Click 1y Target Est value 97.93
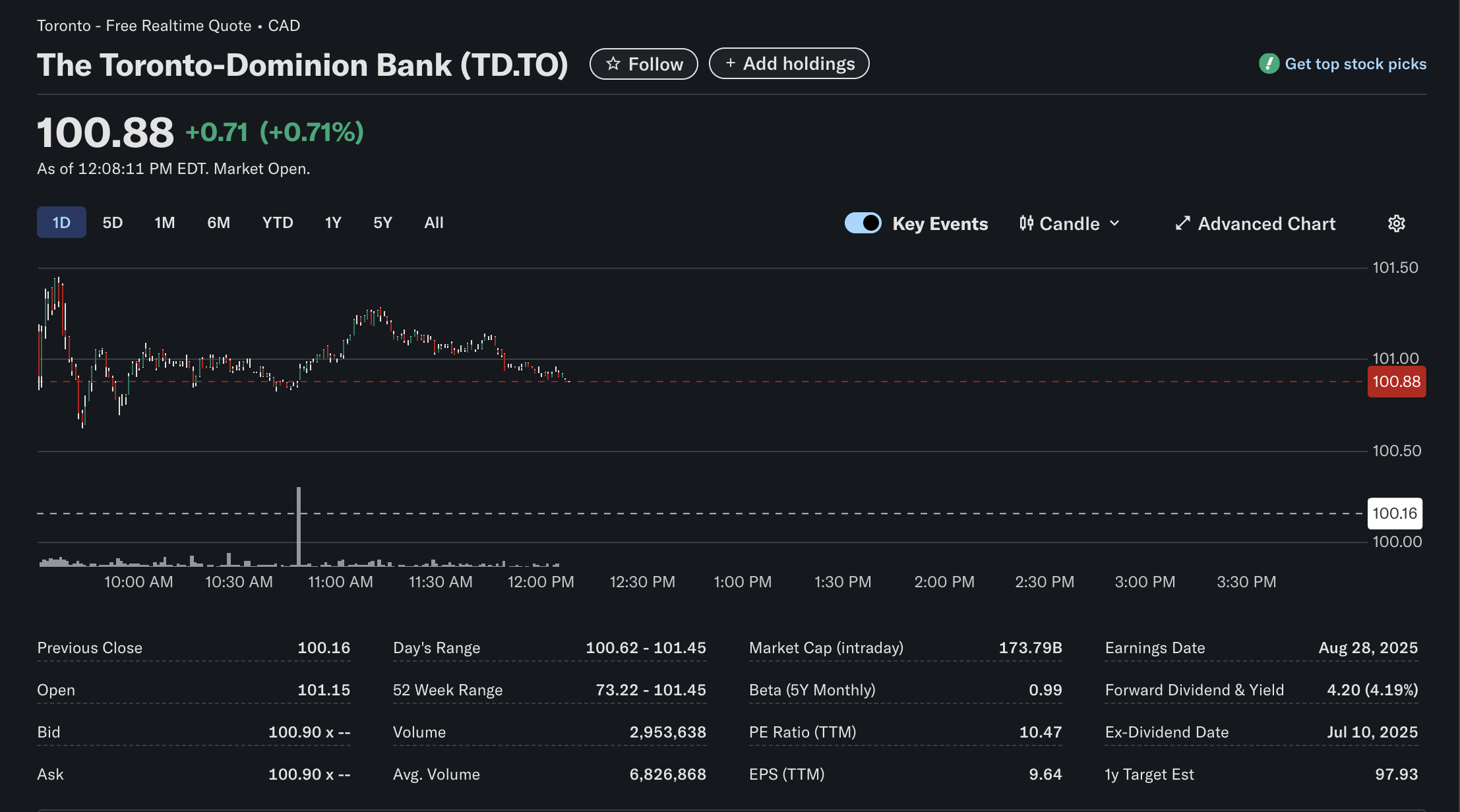 1397,774
